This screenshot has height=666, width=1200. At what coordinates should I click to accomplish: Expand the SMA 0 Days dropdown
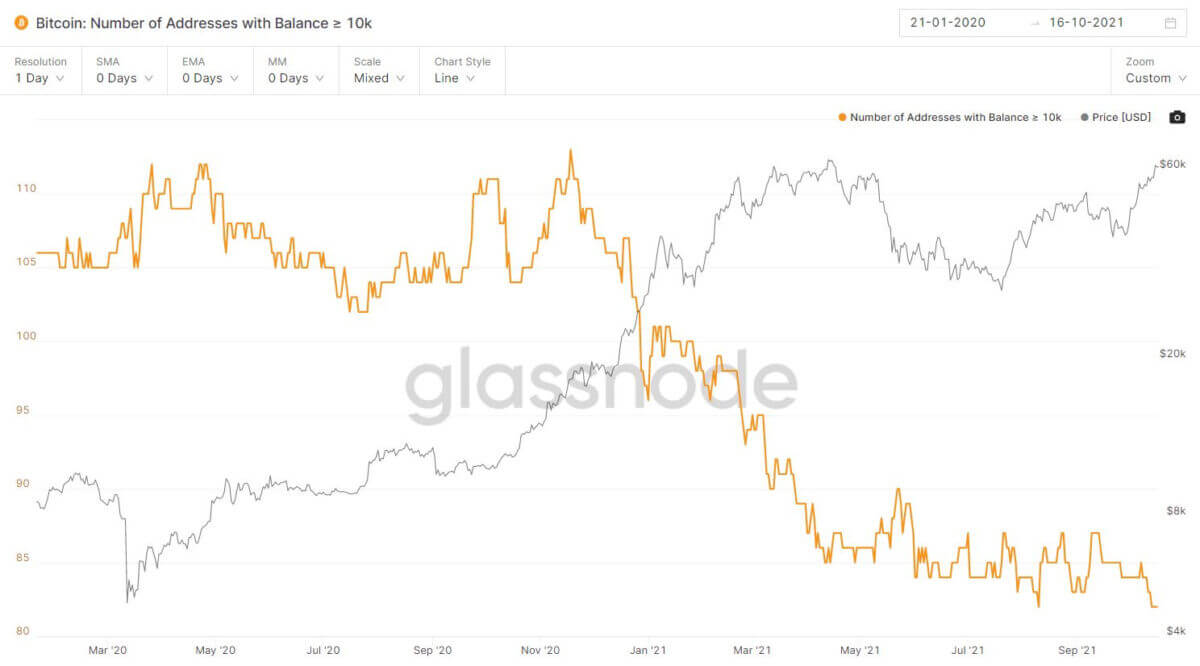tap(124, 71)
